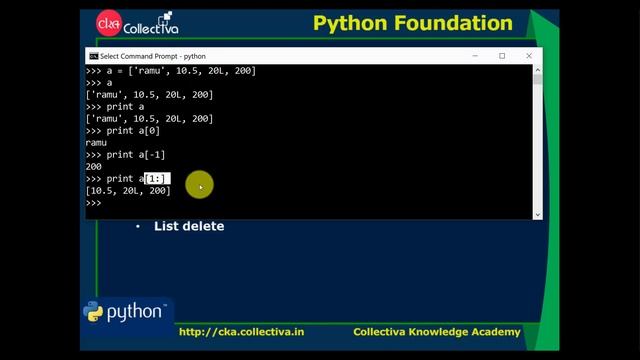Click the output '200' line

click(x=93, y=167)
